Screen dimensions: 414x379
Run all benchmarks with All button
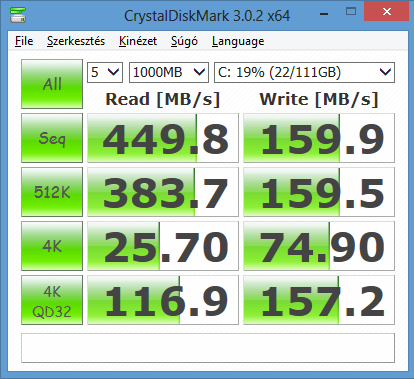[52, 84]
